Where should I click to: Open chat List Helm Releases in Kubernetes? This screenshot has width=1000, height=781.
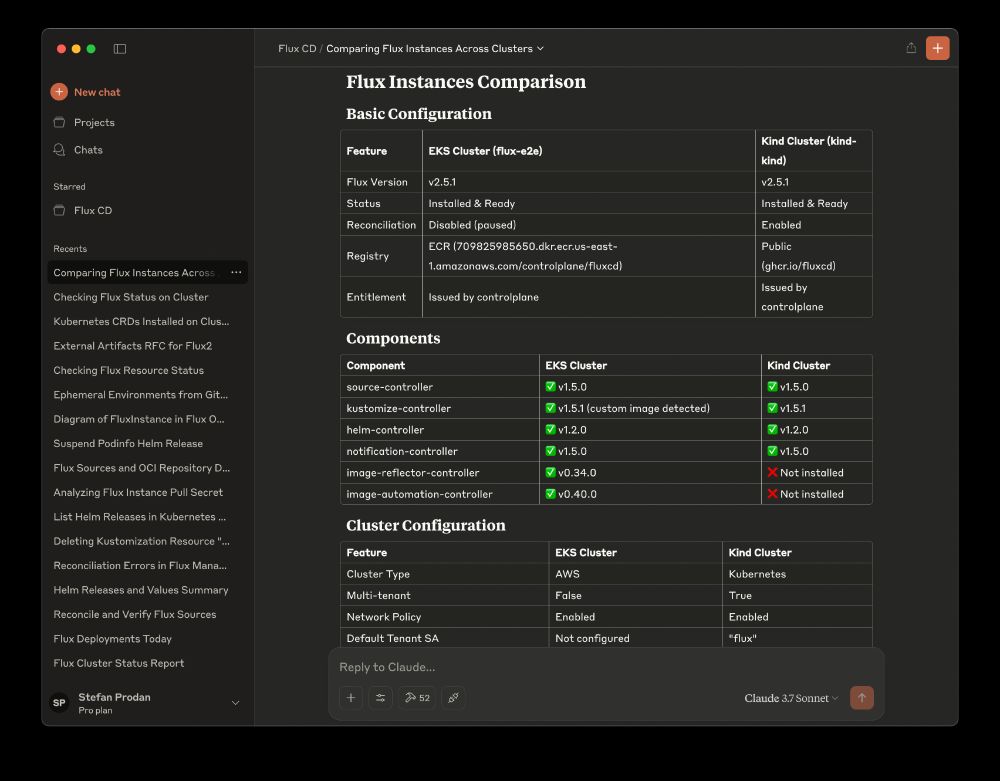(x=140, y=516)
